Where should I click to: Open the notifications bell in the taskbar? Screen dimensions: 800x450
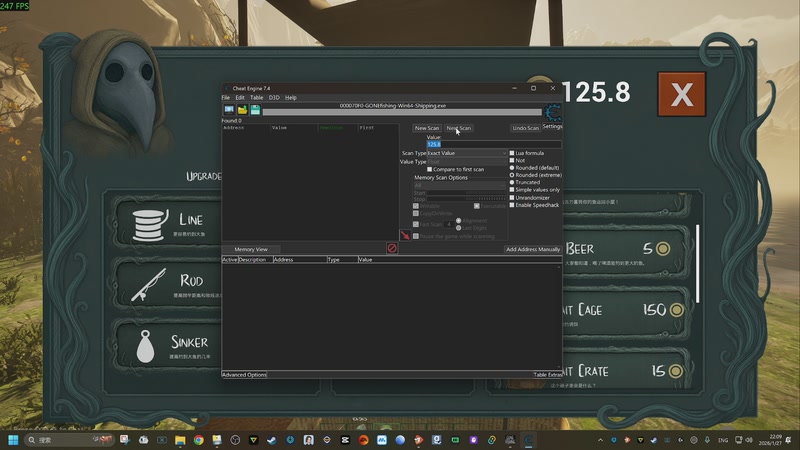tap(789, 440)
